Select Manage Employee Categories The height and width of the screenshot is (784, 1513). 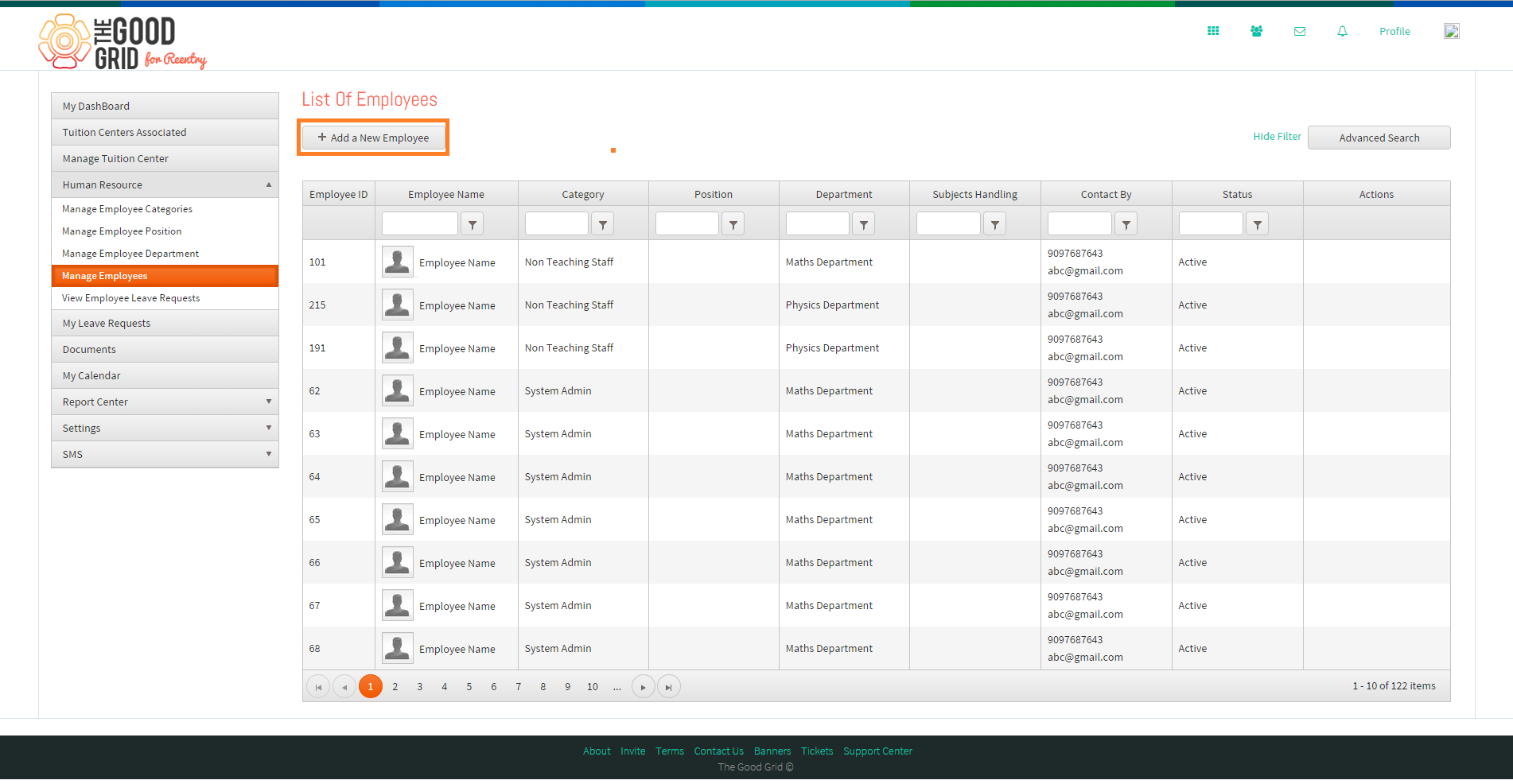pos(165,209)
